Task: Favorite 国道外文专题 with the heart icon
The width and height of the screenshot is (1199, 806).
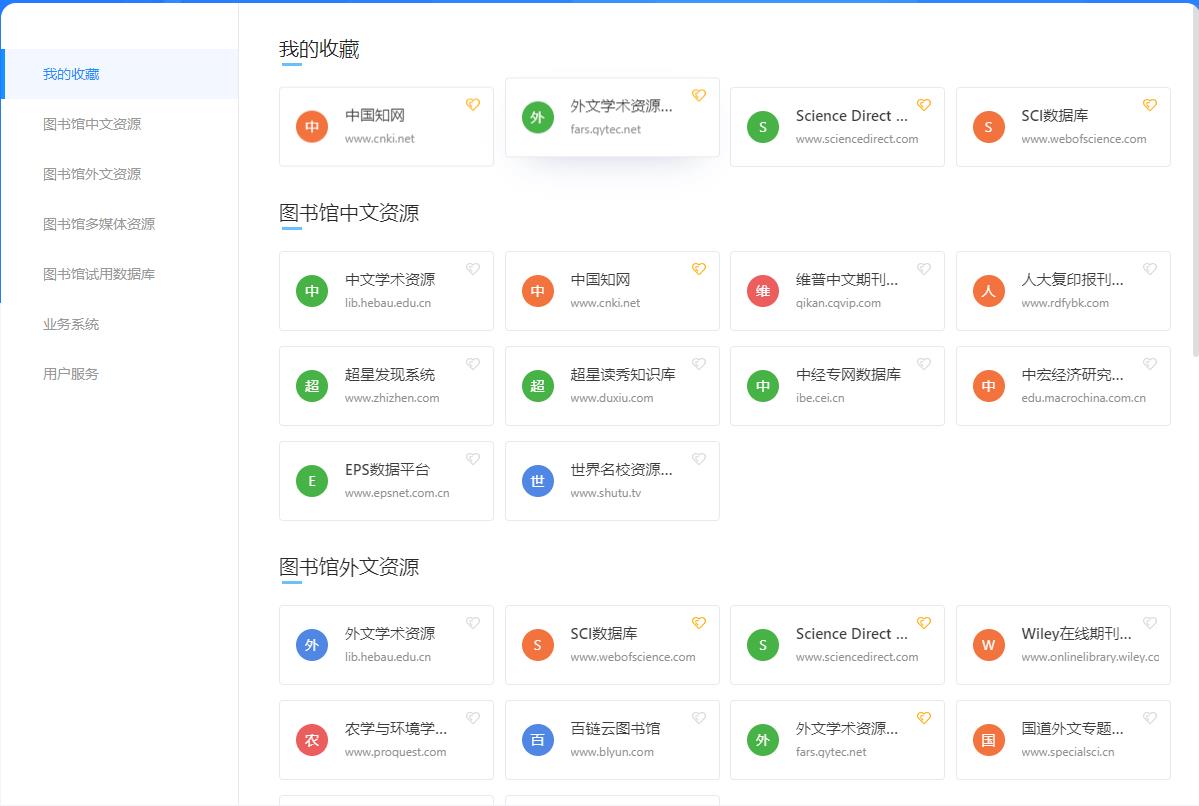Action: coord(1149,718)
